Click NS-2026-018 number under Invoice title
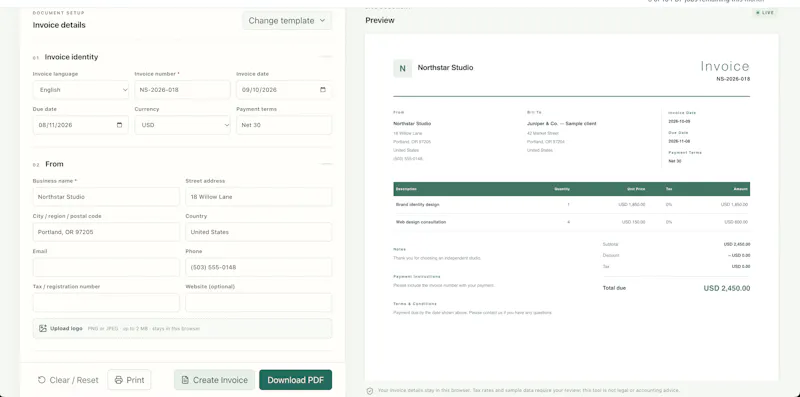The height and width of the screenshot is (397, 800). click(x=733, y=79)
